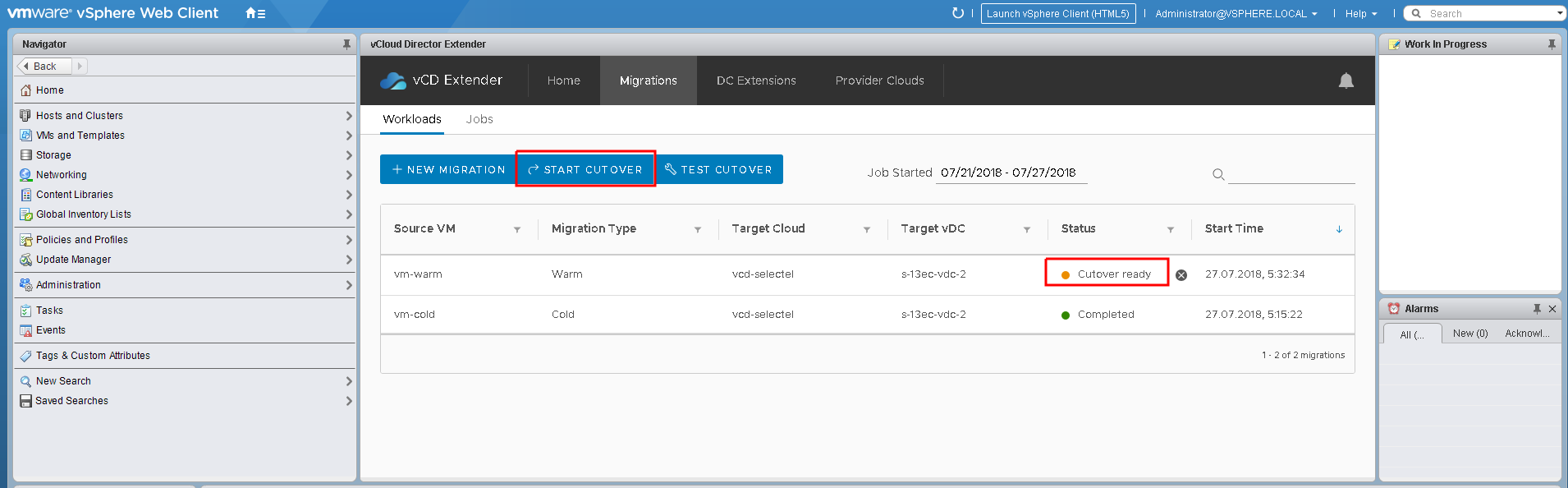This screenshot has width=1568, height=488.
Task: Click the Content Libraries icon
Action: [x=25, y=195]
